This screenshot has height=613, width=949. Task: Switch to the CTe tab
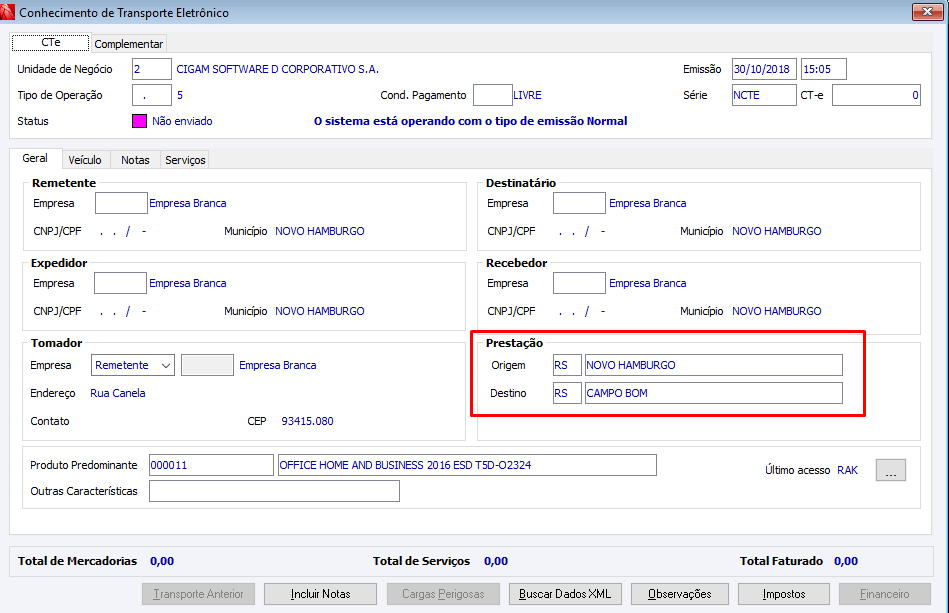coord(50,42)
